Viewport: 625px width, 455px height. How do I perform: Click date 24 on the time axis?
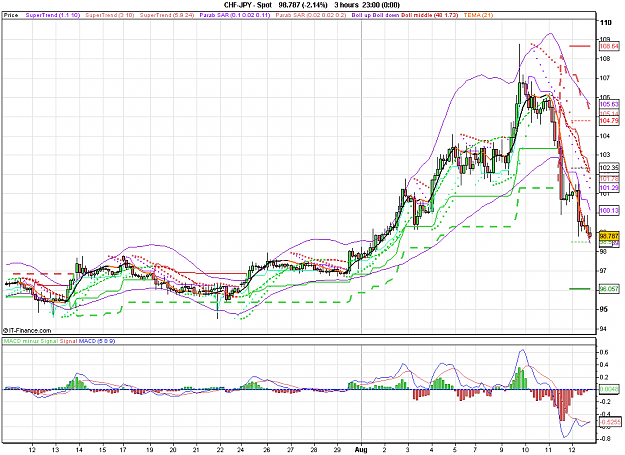click(x=241, y=450)
